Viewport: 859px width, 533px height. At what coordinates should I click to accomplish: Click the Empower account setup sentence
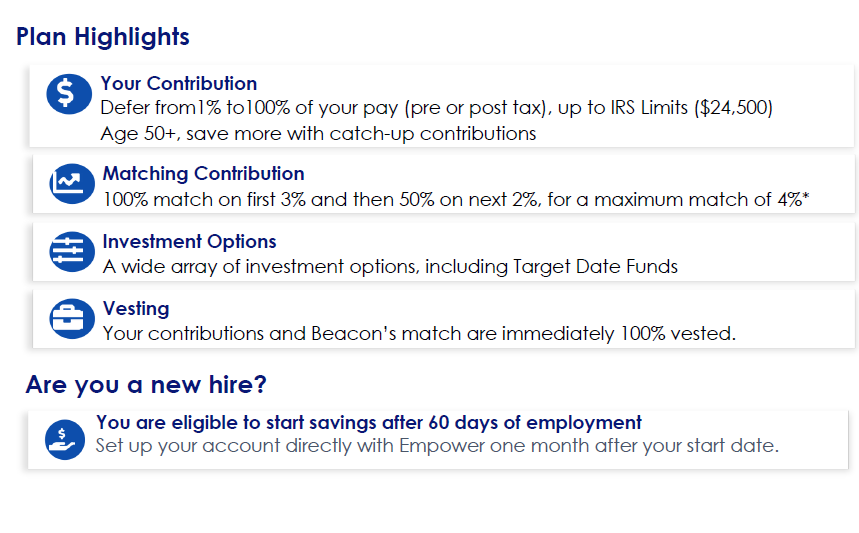437,446
